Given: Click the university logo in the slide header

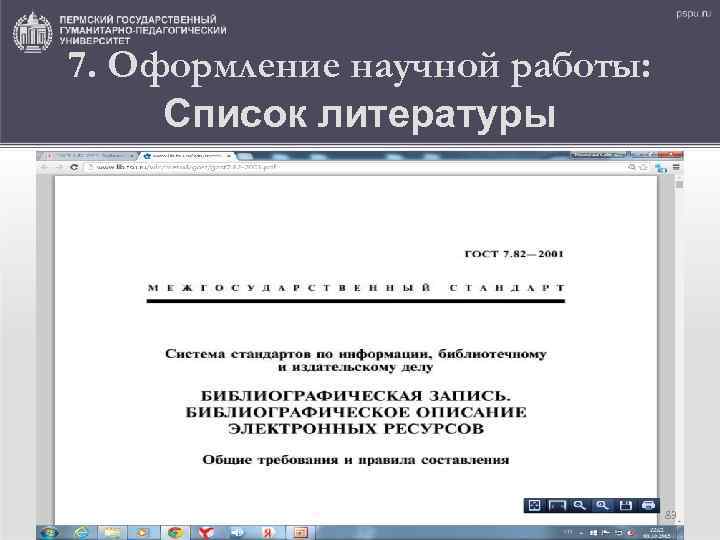Looking at the screenshot, I should [x=32, y=32].
